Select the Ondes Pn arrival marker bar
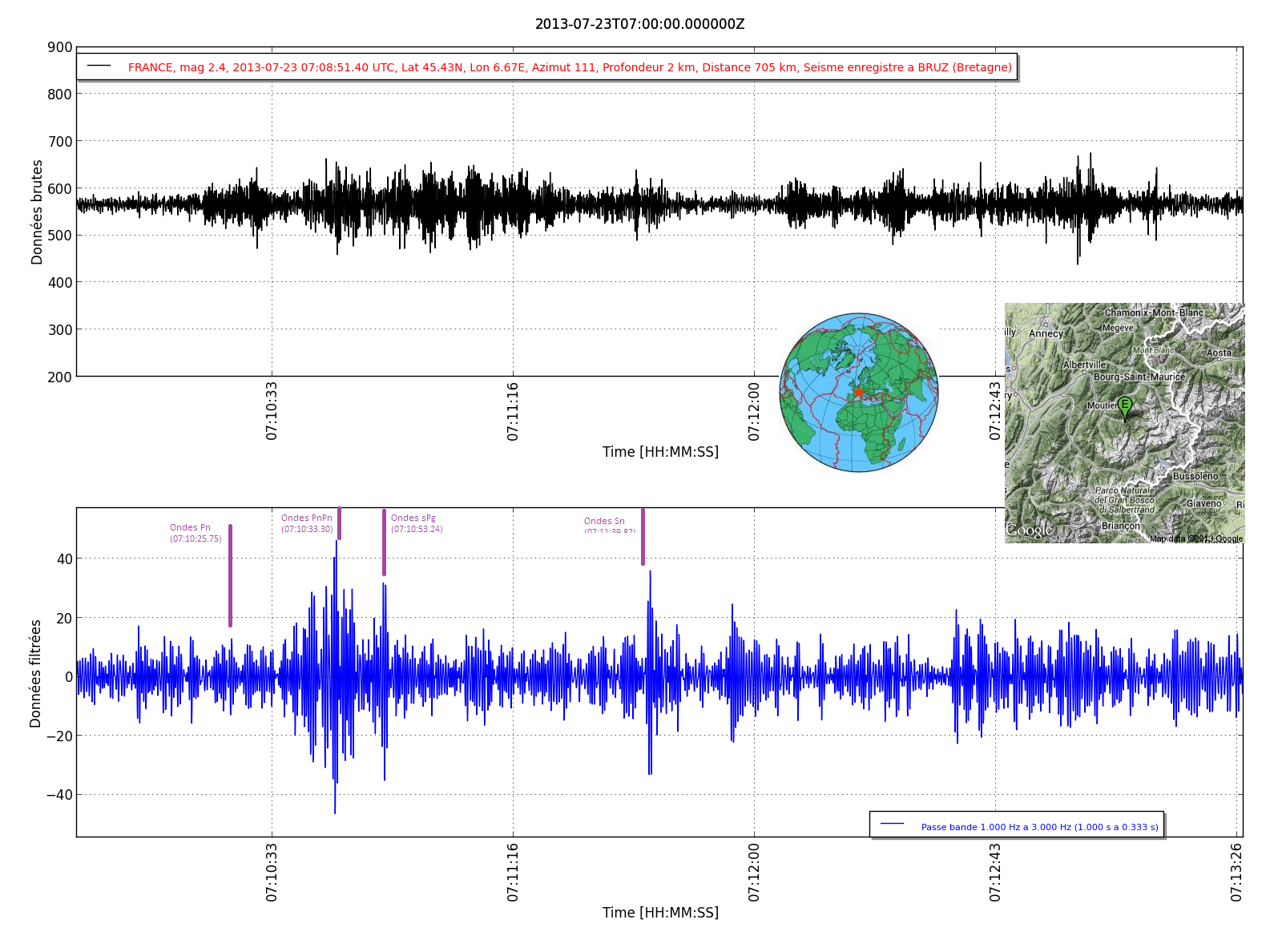Screen dimensions: 1282x952 (230, 575)
